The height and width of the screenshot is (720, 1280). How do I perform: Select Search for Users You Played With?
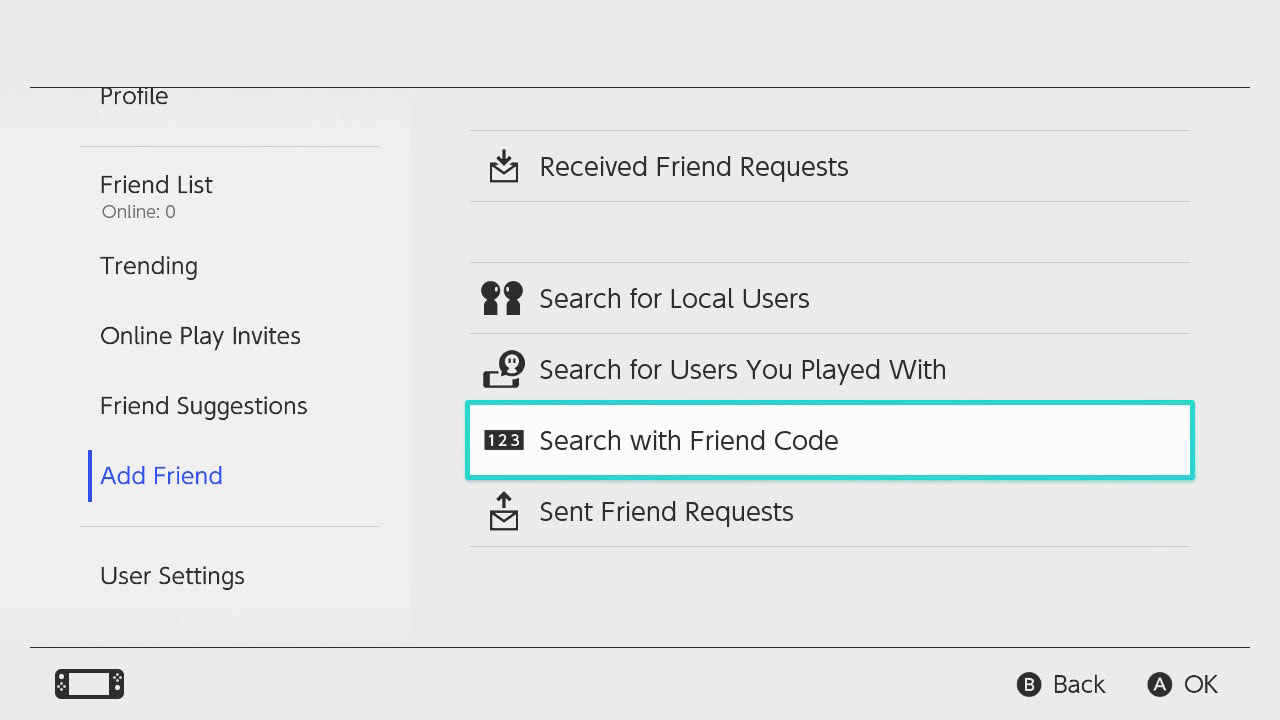[x=742, y=369]
